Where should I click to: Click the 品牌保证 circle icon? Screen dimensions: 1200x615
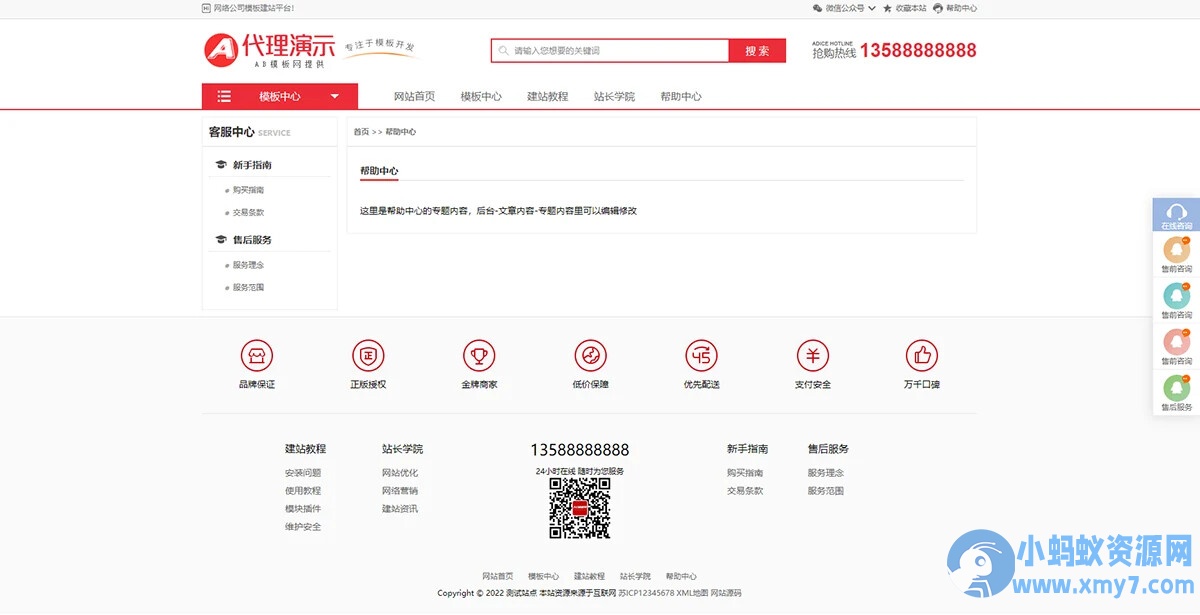pos(257,355)
